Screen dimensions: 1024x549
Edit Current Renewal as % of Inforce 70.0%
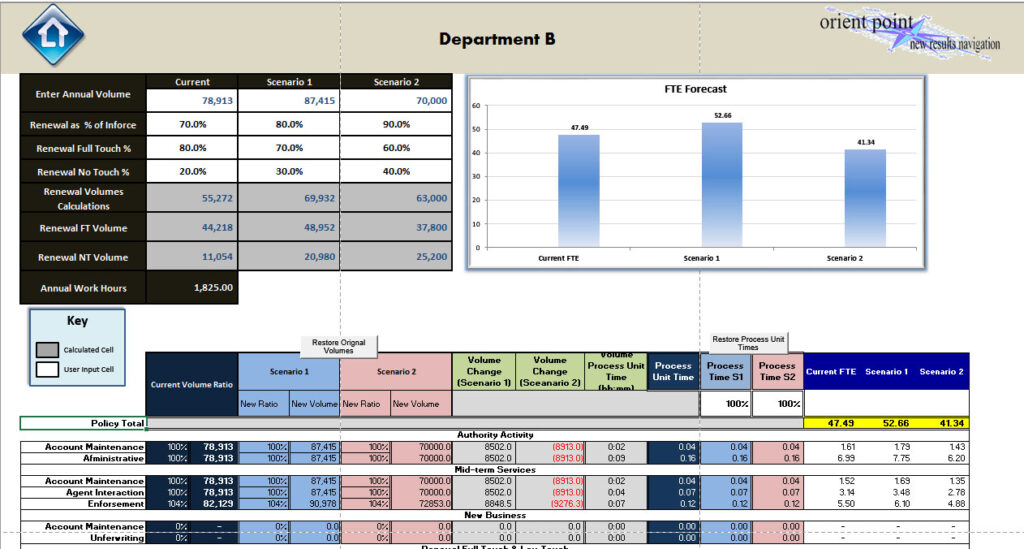tap(192, 124)
